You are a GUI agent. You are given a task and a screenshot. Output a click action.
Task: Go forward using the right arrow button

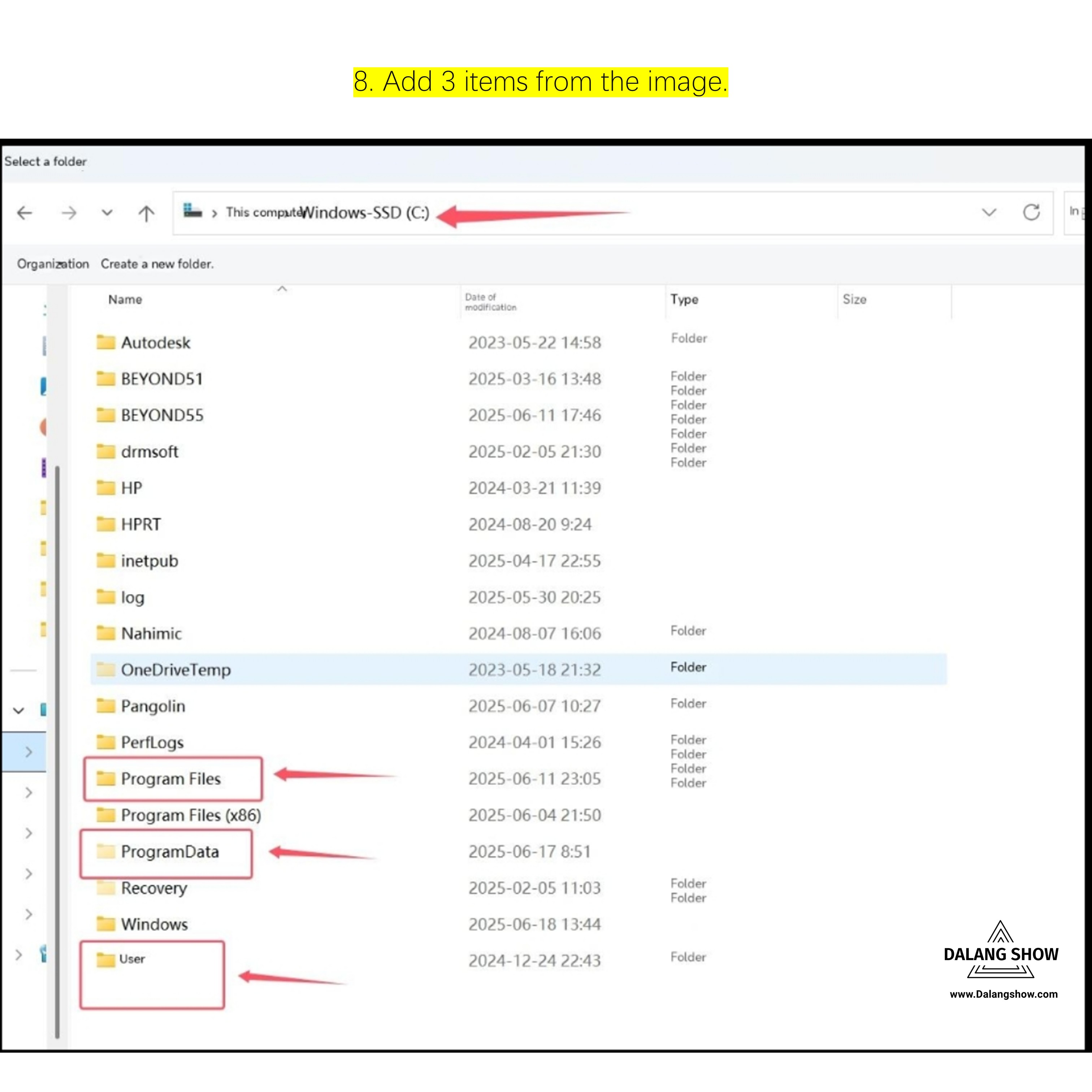tap(69, 213)
